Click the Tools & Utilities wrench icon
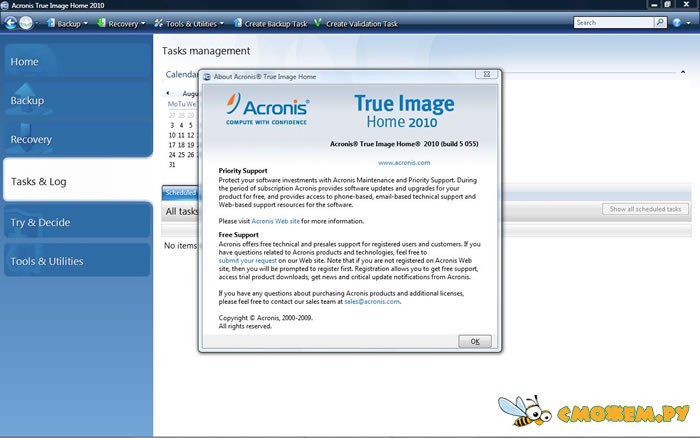The image size is (700, 438). tap(158, 23)
